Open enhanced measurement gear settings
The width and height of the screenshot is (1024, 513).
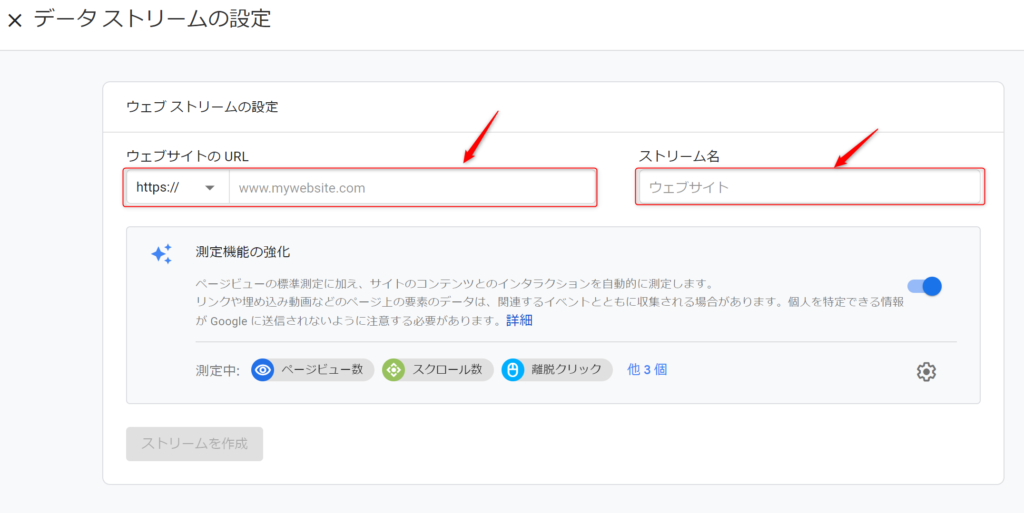point(926,372)
